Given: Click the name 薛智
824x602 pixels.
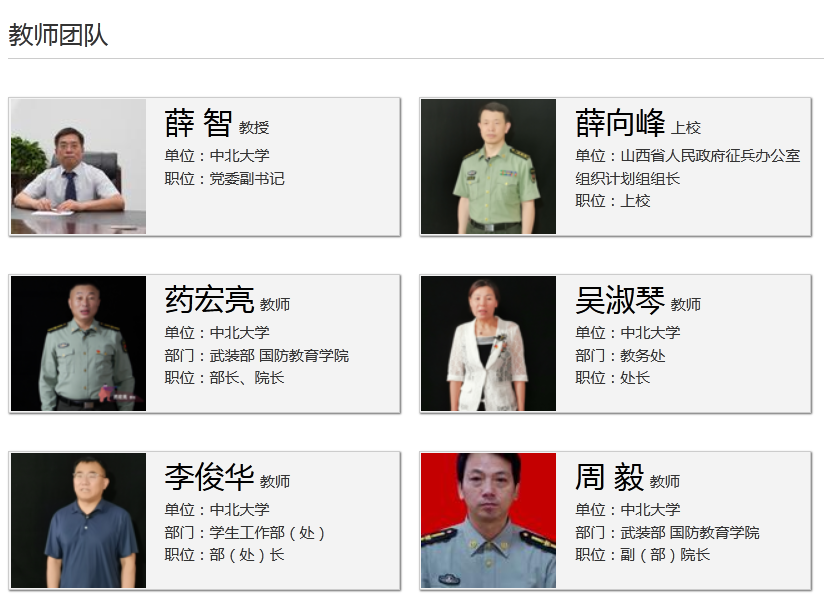Looking at the screenshot, I should pos(198,123).
